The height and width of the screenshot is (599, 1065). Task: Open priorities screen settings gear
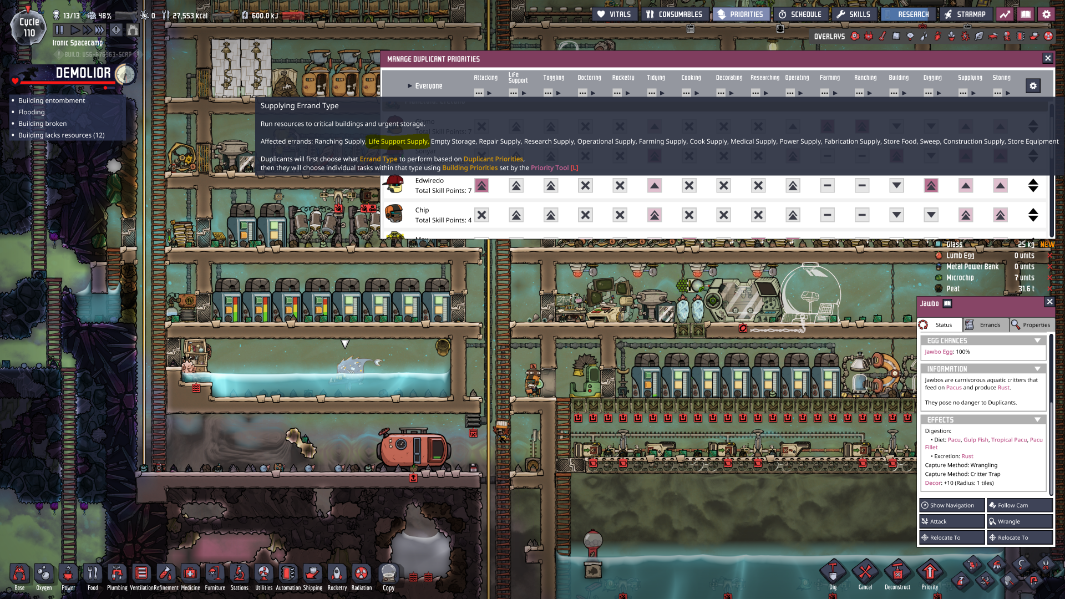[x=1033, y=86]
